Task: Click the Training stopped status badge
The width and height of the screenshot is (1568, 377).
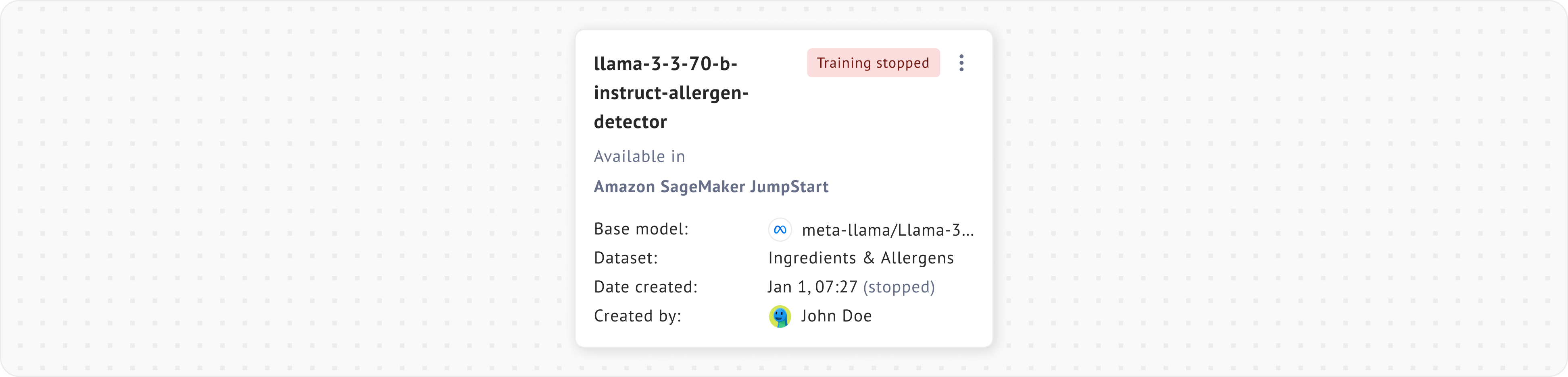Action: point(873,63)
